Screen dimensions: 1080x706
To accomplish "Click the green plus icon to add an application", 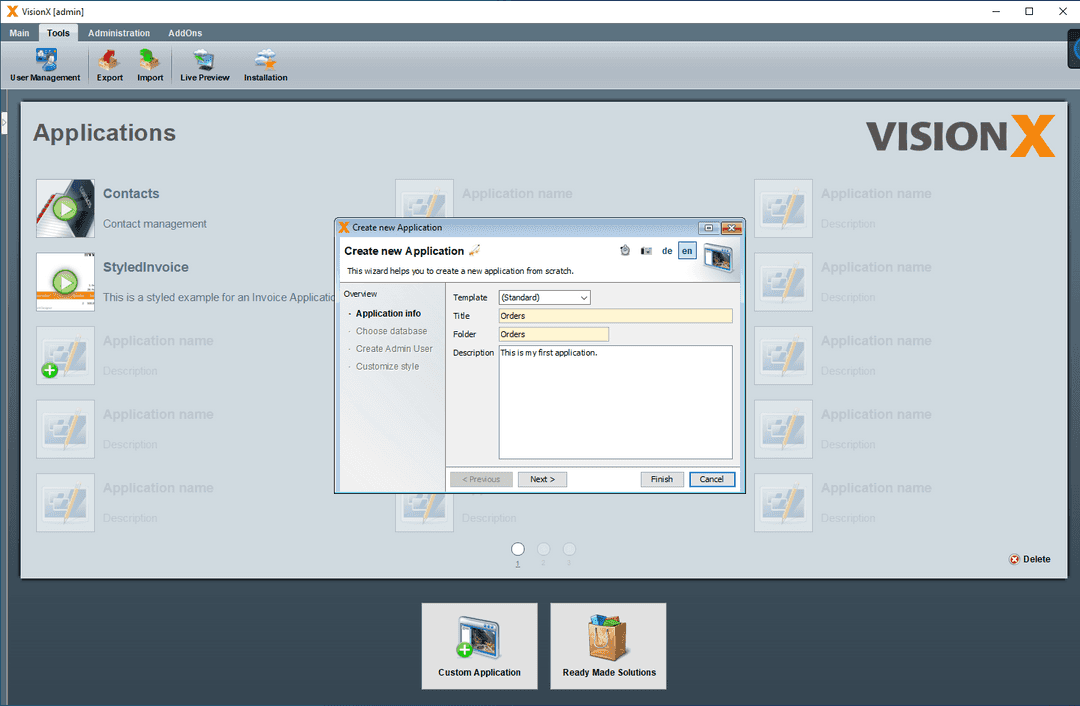I will pos(49,370).
